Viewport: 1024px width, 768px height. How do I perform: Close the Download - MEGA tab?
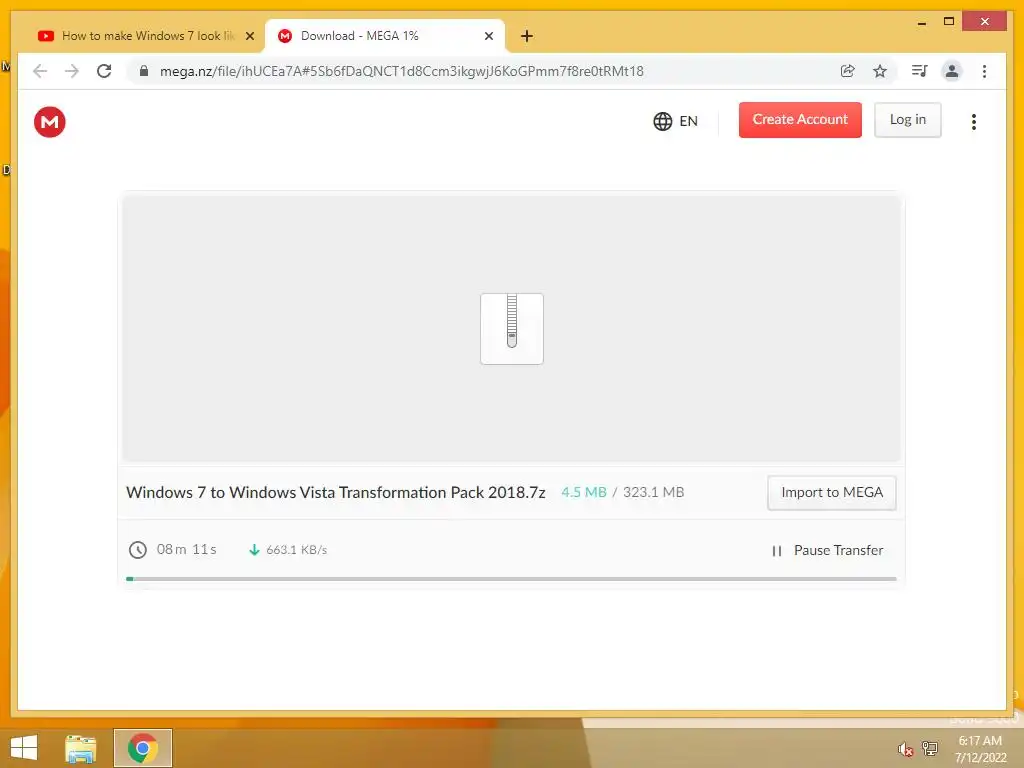488,36
